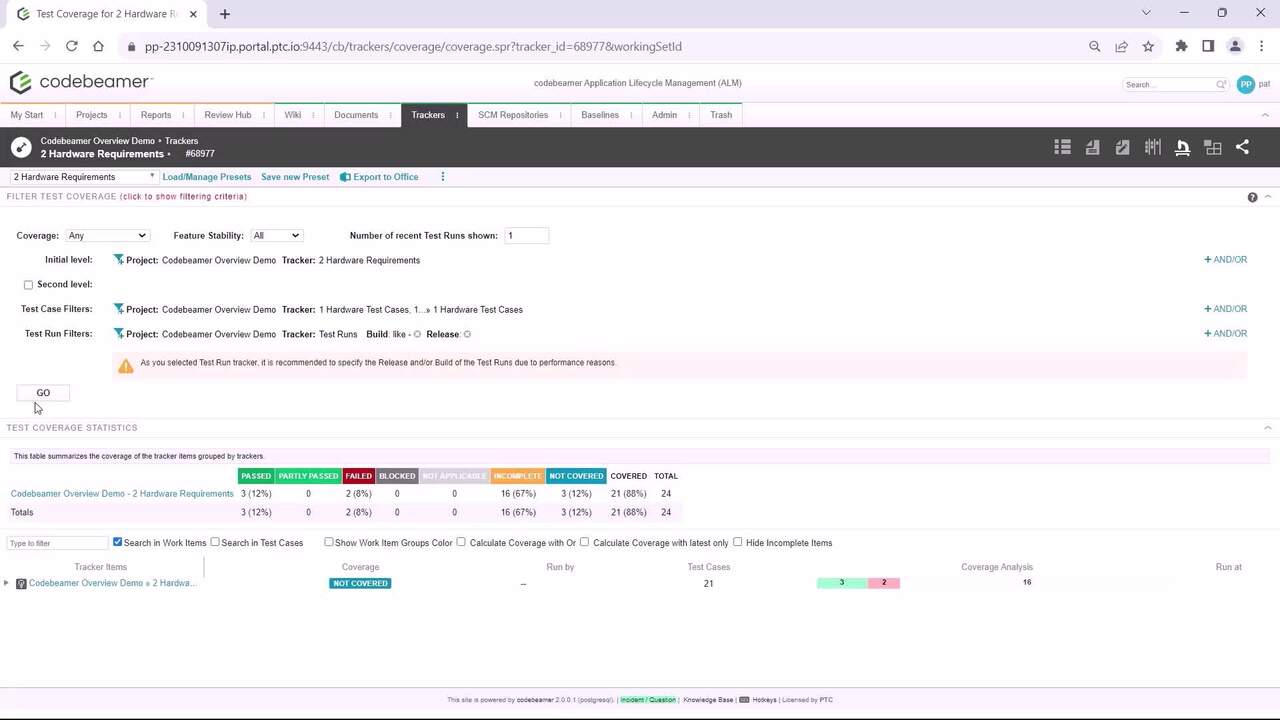Add AND/OR to Test Case Filters

pyautogui.click(x=1226, y=309)
